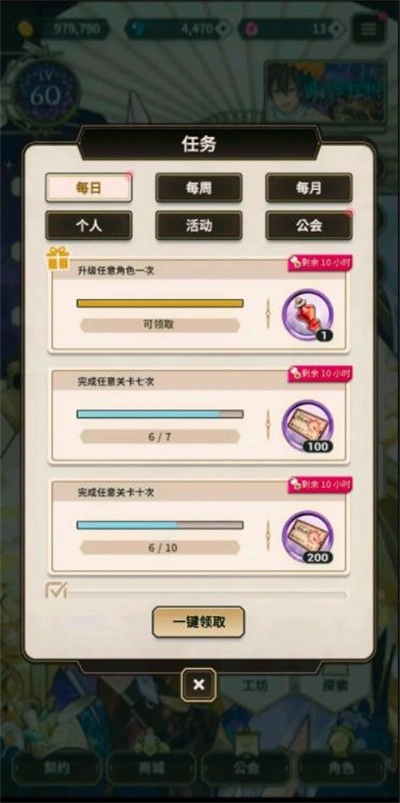Click the gift box icon

tap(58, 258)
